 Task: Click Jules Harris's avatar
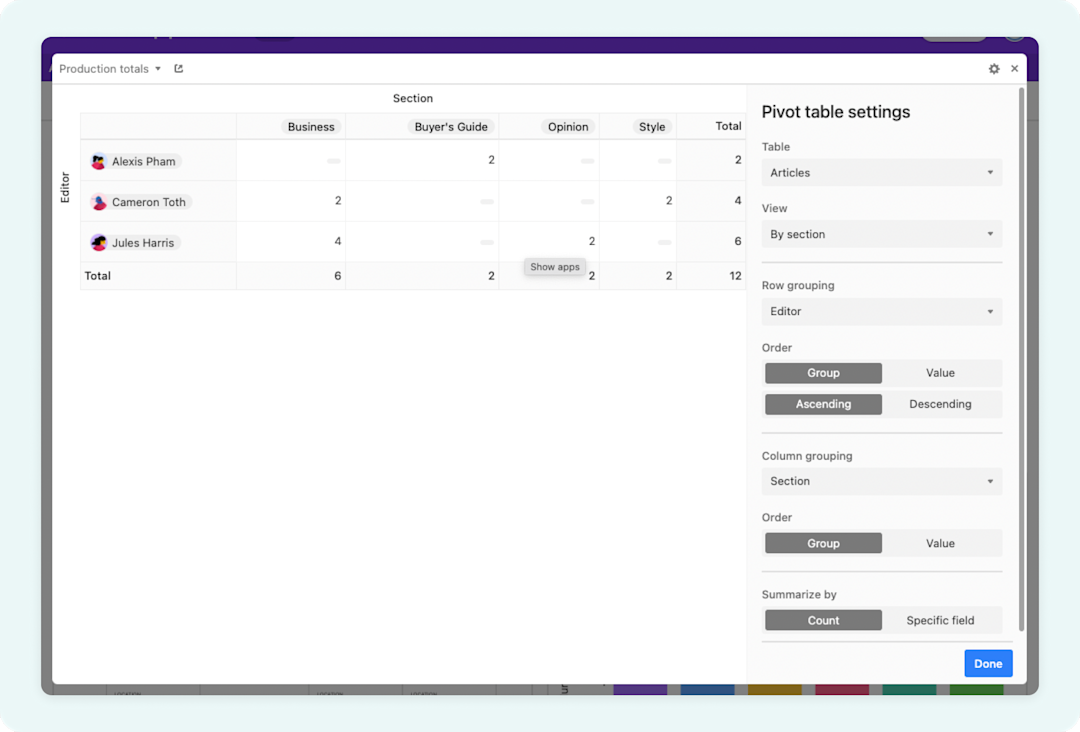click(x=98, y=242)
